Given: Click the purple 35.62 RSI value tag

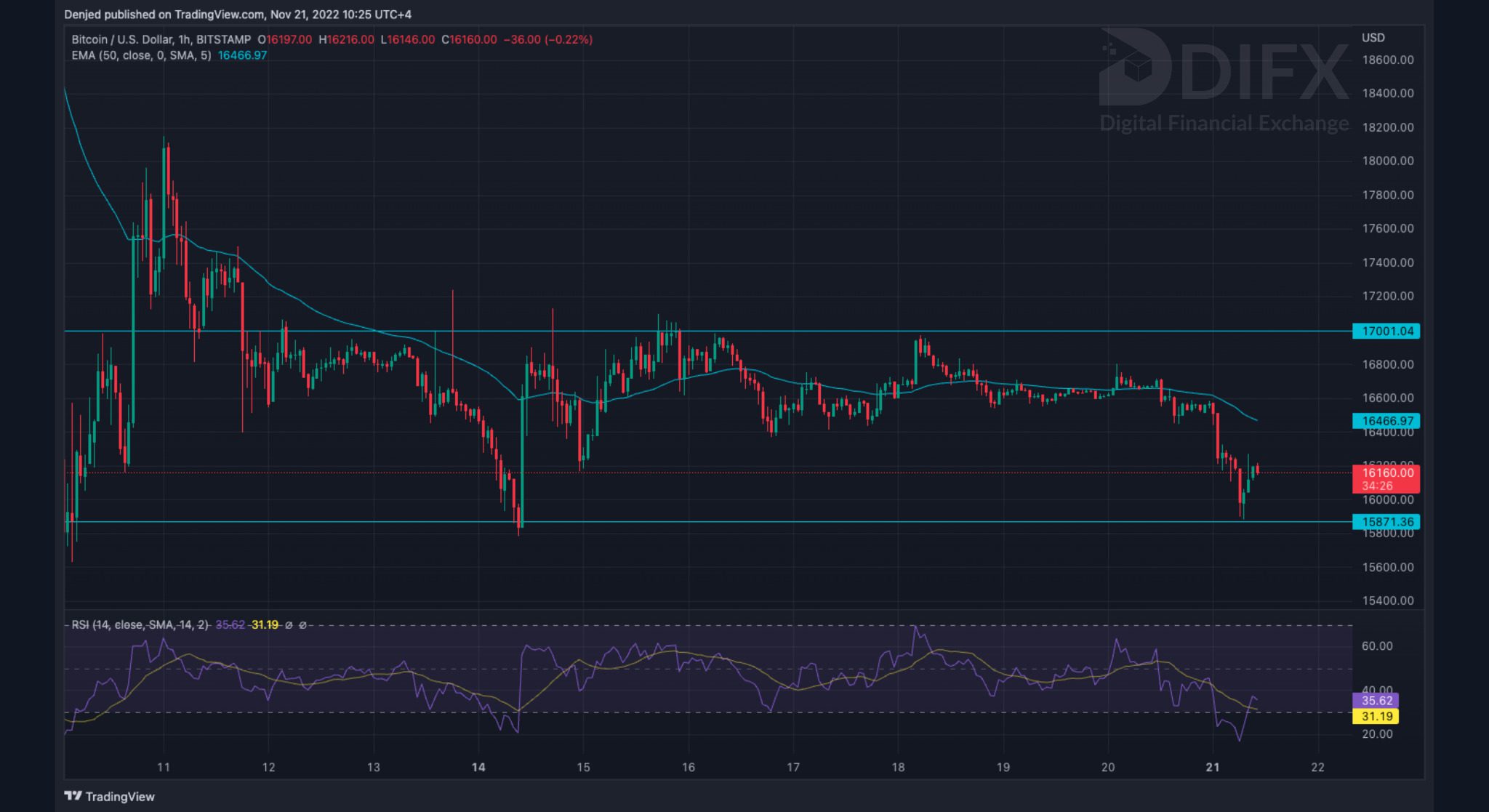Looking at the screenshot, I should [1375, 701].
